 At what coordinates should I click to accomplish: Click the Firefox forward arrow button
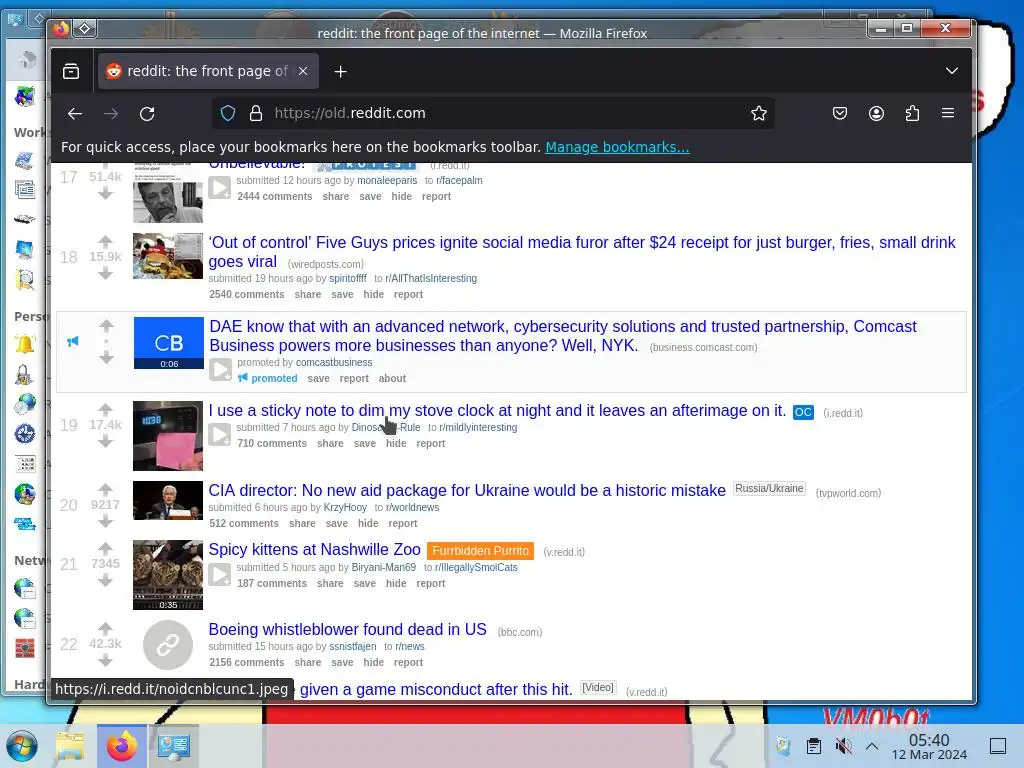(111, 114)
